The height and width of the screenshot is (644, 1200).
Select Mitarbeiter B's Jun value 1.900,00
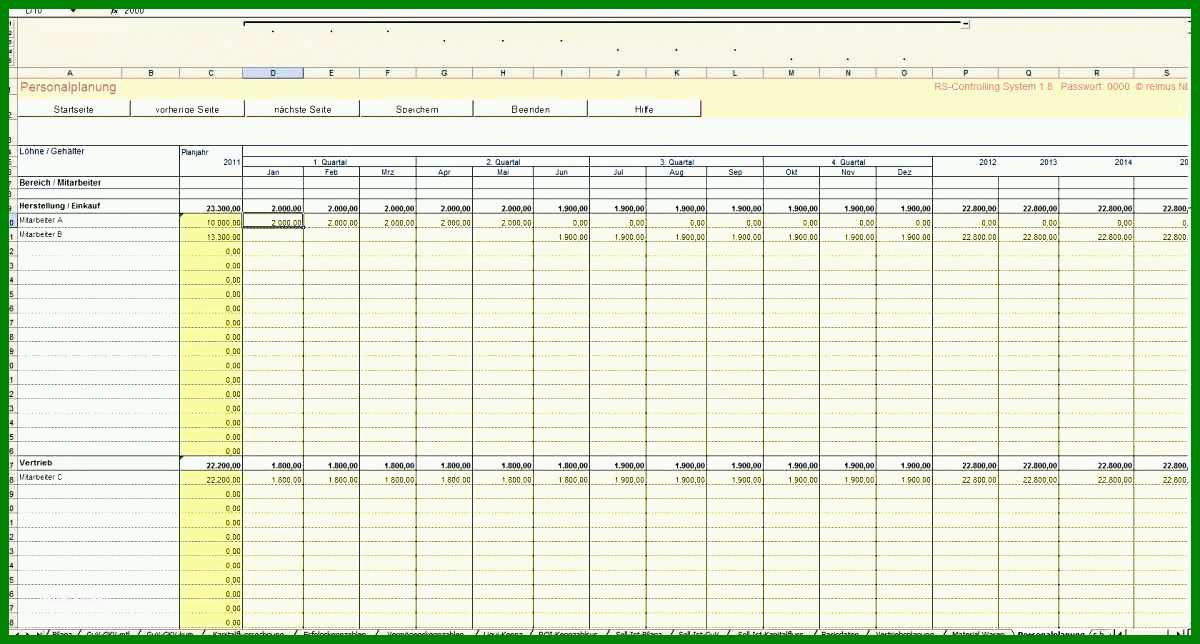pos(561,237)
